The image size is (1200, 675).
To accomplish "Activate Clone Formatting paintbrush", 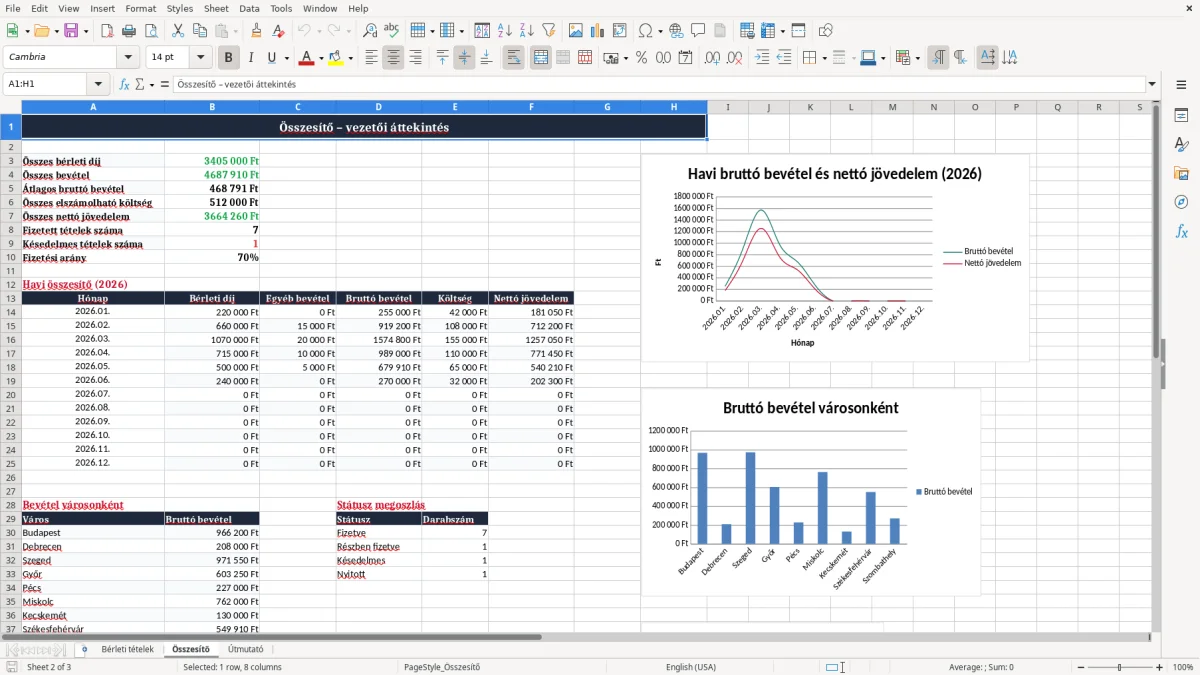I will [x=257, y=31].
